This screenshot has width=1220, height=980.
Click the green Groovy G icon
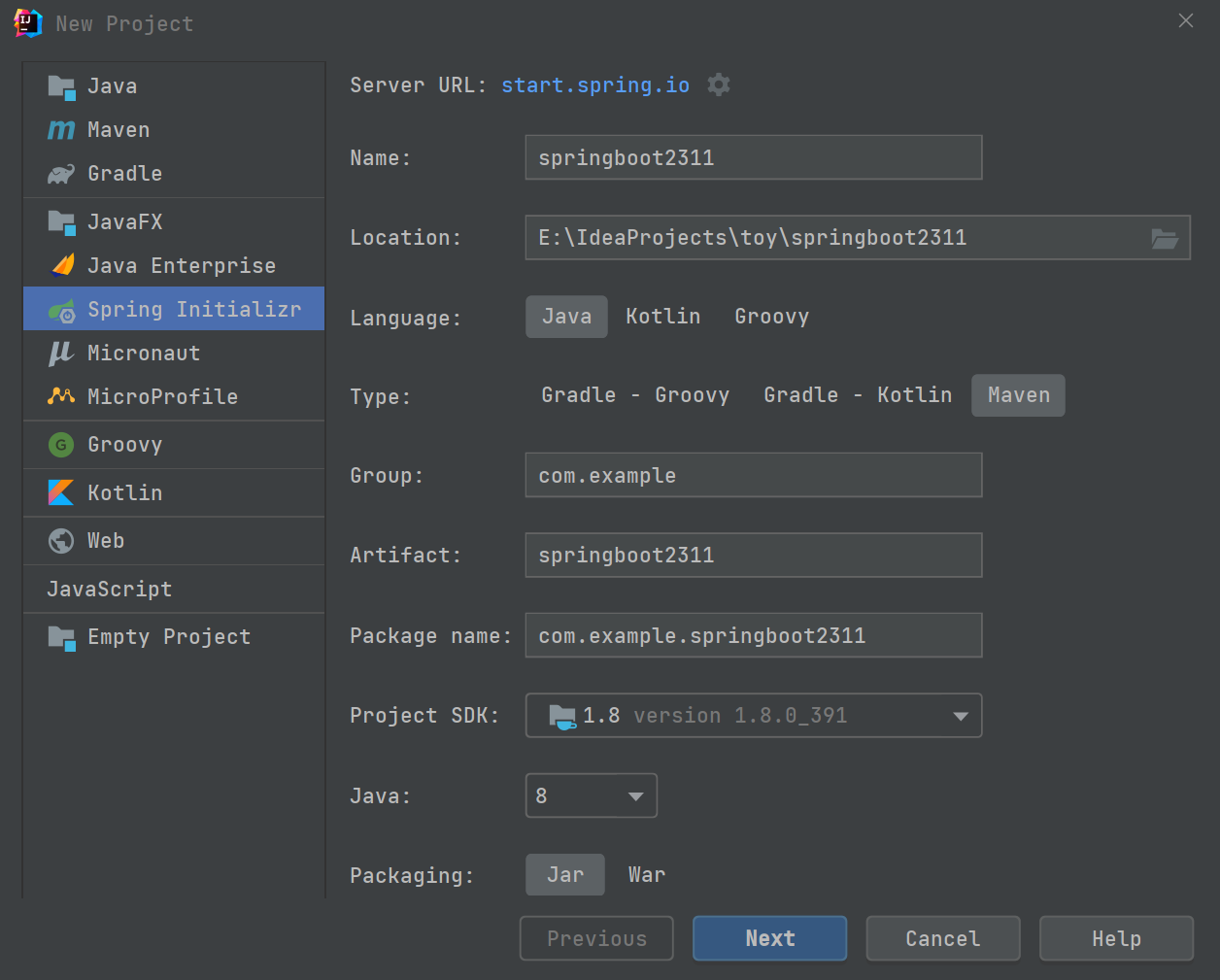point(61,445)
